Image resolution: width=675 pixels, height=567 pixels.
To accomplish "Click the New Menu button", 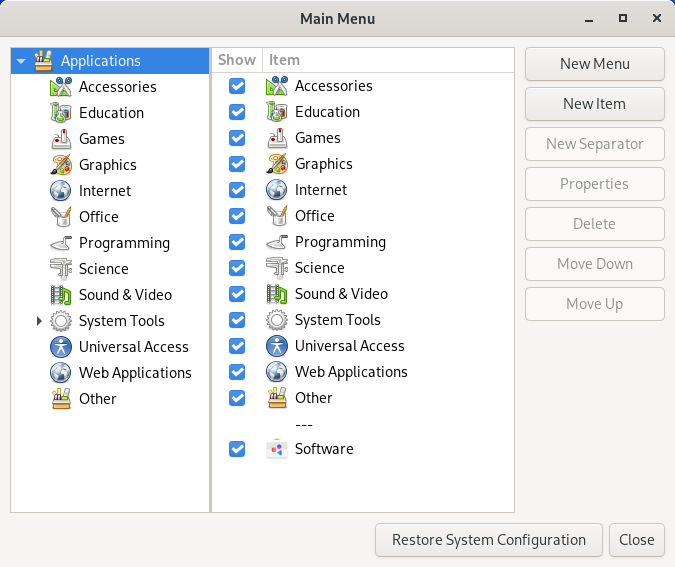I will click(594, 64).
